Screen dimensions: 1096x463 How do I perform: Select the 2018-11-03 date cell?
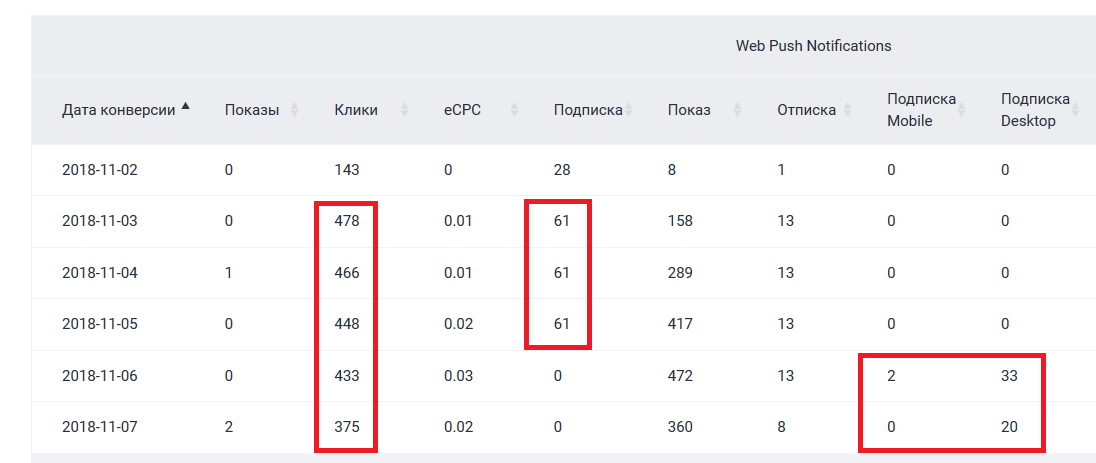99,221
